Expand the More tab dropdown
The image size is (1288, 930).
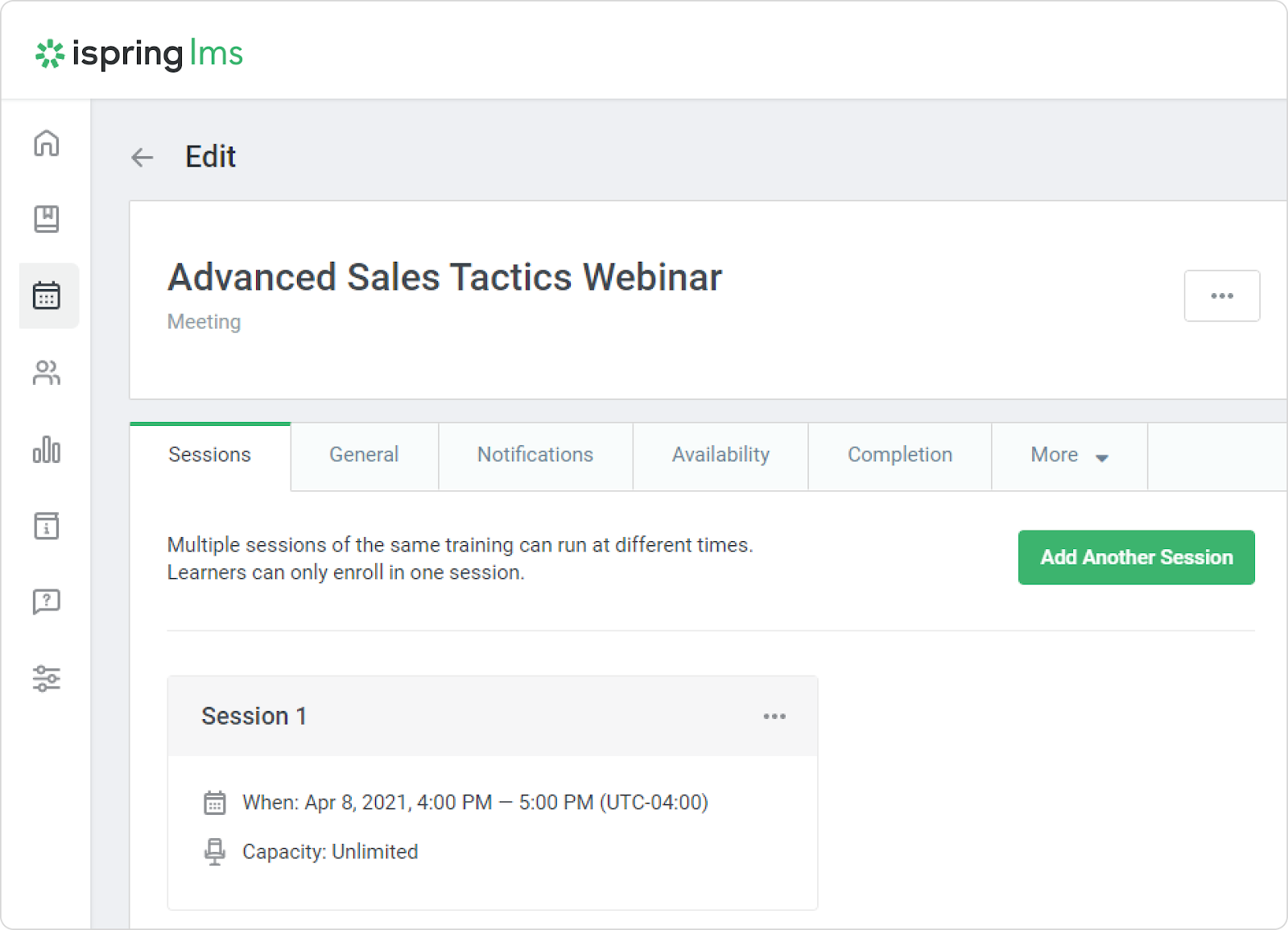(x=1069, y=456)
